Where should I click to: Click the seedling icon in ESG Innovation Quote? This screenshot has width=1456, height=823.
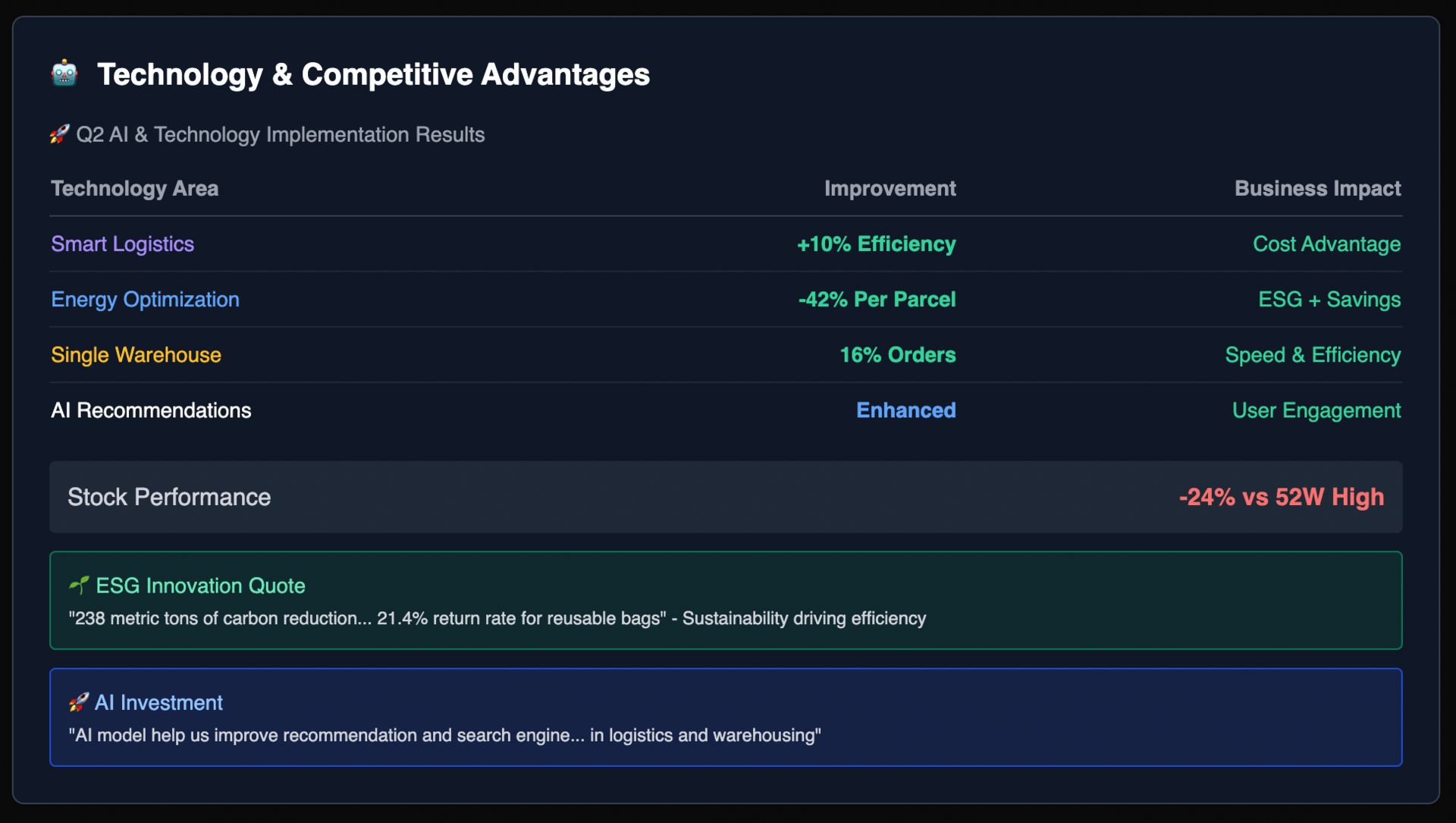tap(79, 586)
